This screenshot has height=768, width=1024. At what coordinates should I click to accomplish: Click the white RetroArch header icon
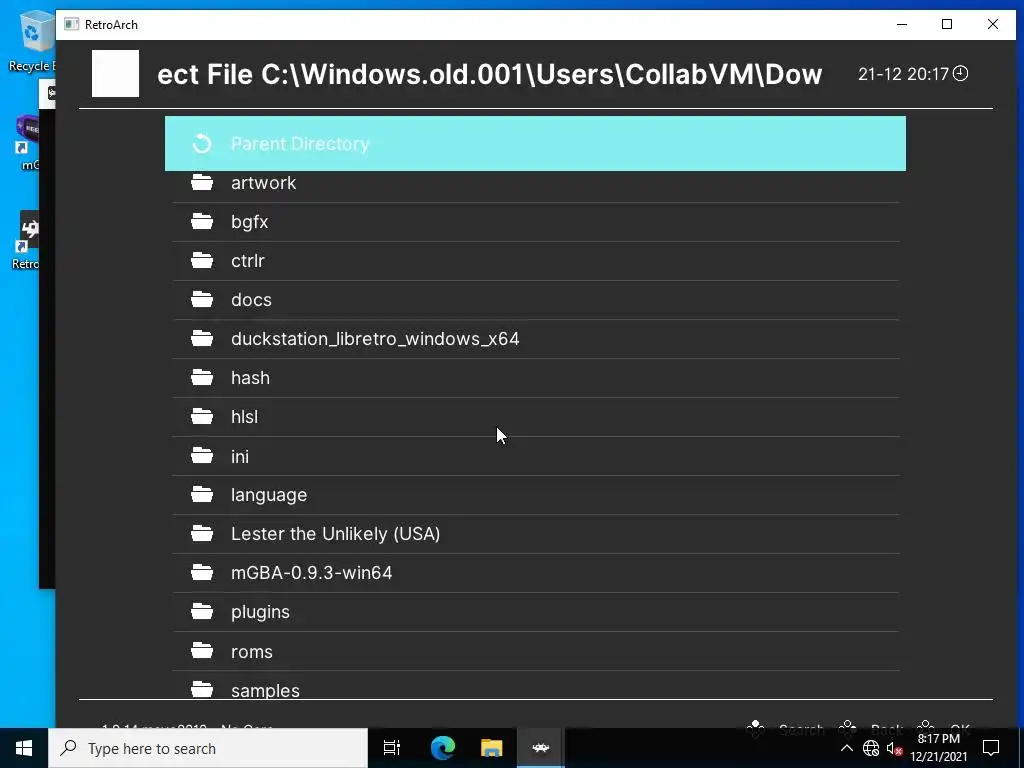116,74
